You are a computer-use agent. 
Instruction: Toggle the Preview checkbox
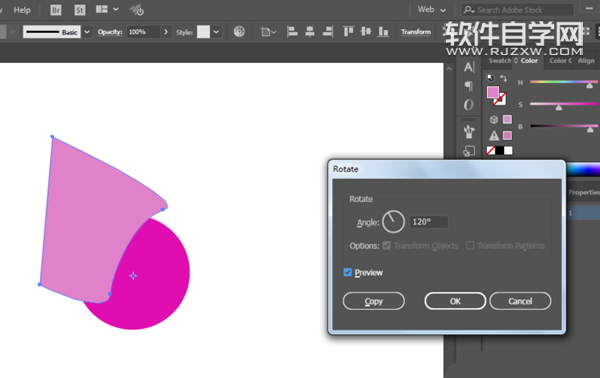[x=347, y=272]
